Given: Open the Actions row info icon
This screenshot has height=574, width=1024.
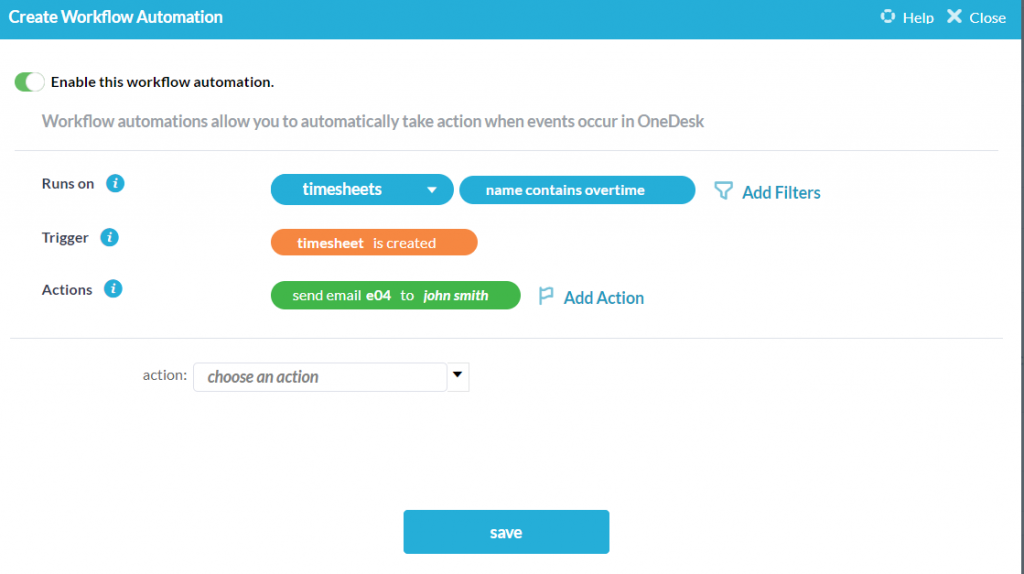Looking at the screenshot, I should pyautogui.click(x=114, y=290).
